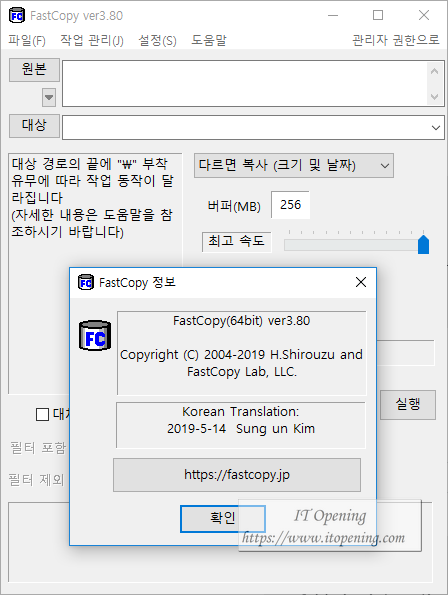This screenshot has height=595, width=448.
Task: Click the FastCopy icon in main title bar
Action: click(x=17, y=16)
